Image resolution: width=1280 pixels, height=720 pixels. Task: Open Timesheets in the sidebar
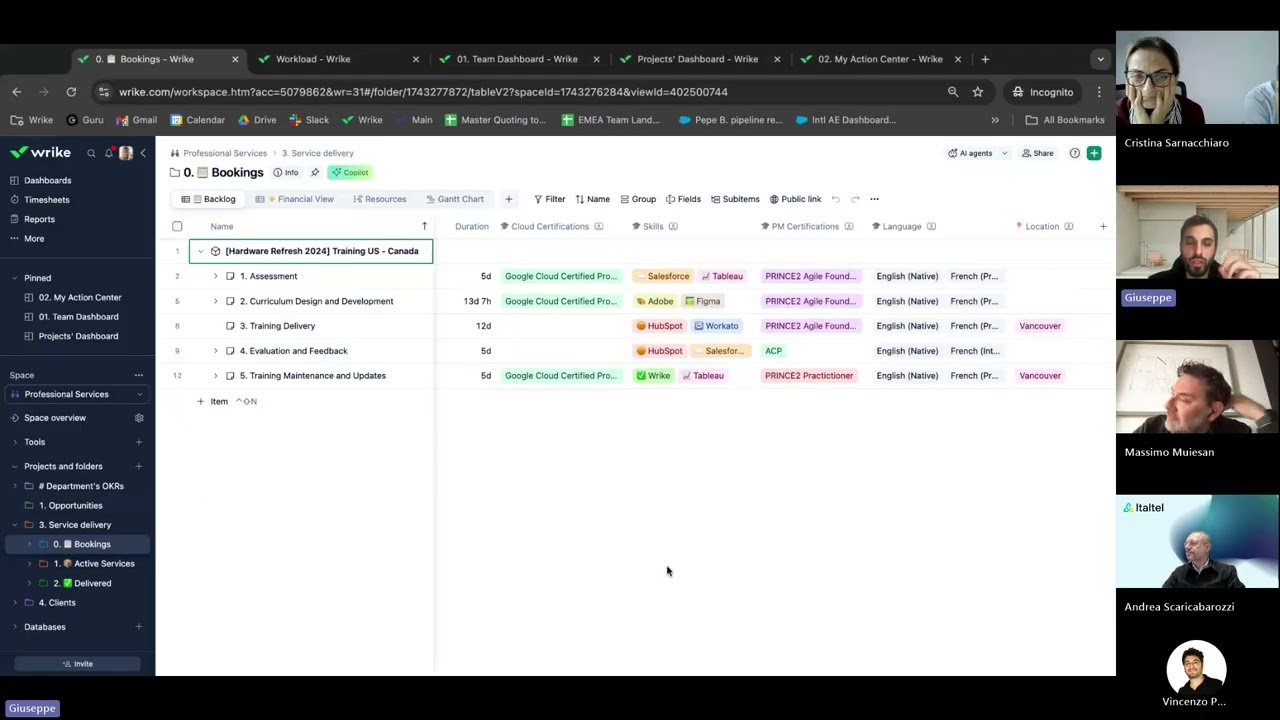46,200
